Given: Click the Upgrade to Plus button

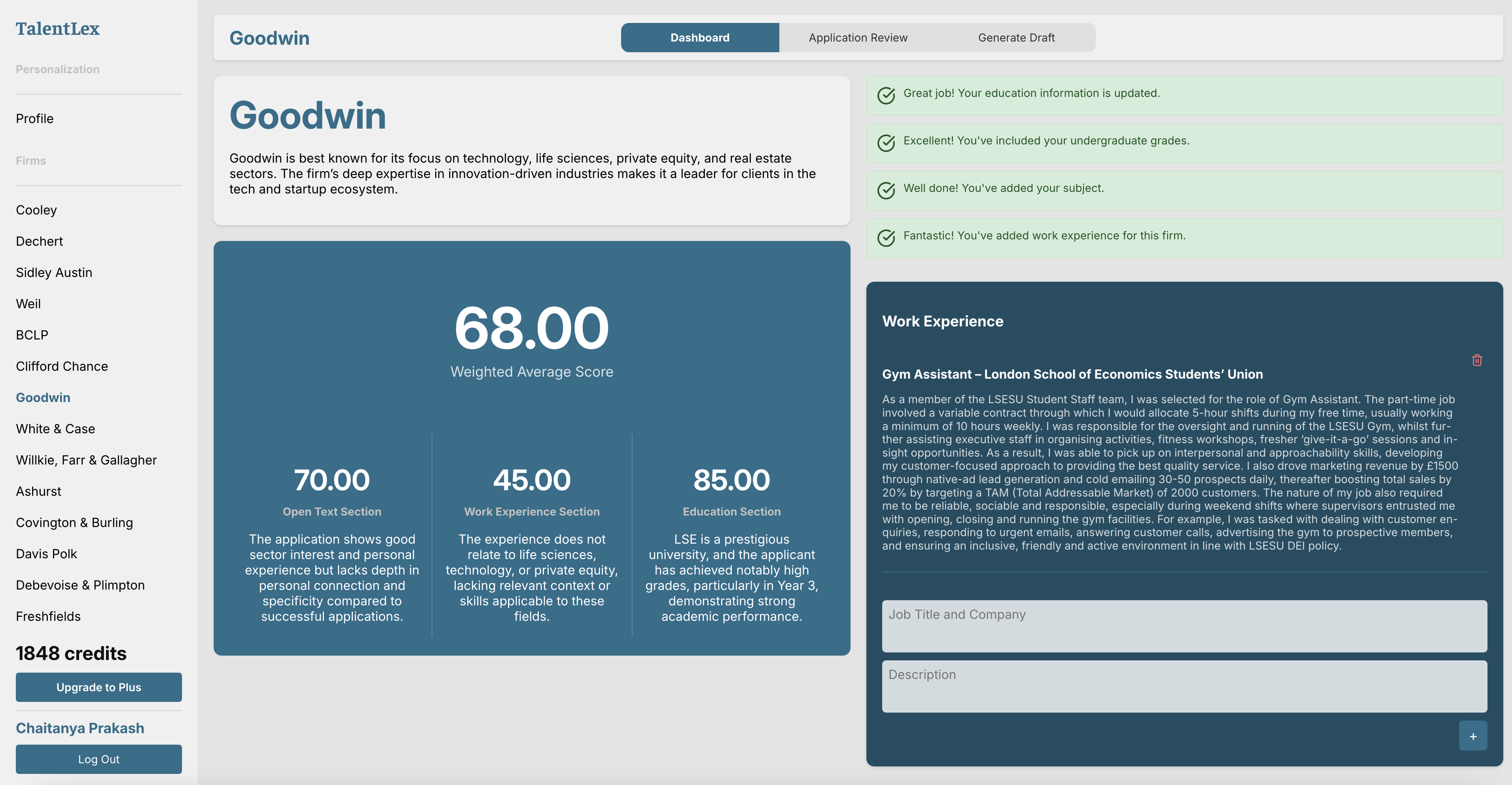Looking at the screenshot, I should click(99, 687).
